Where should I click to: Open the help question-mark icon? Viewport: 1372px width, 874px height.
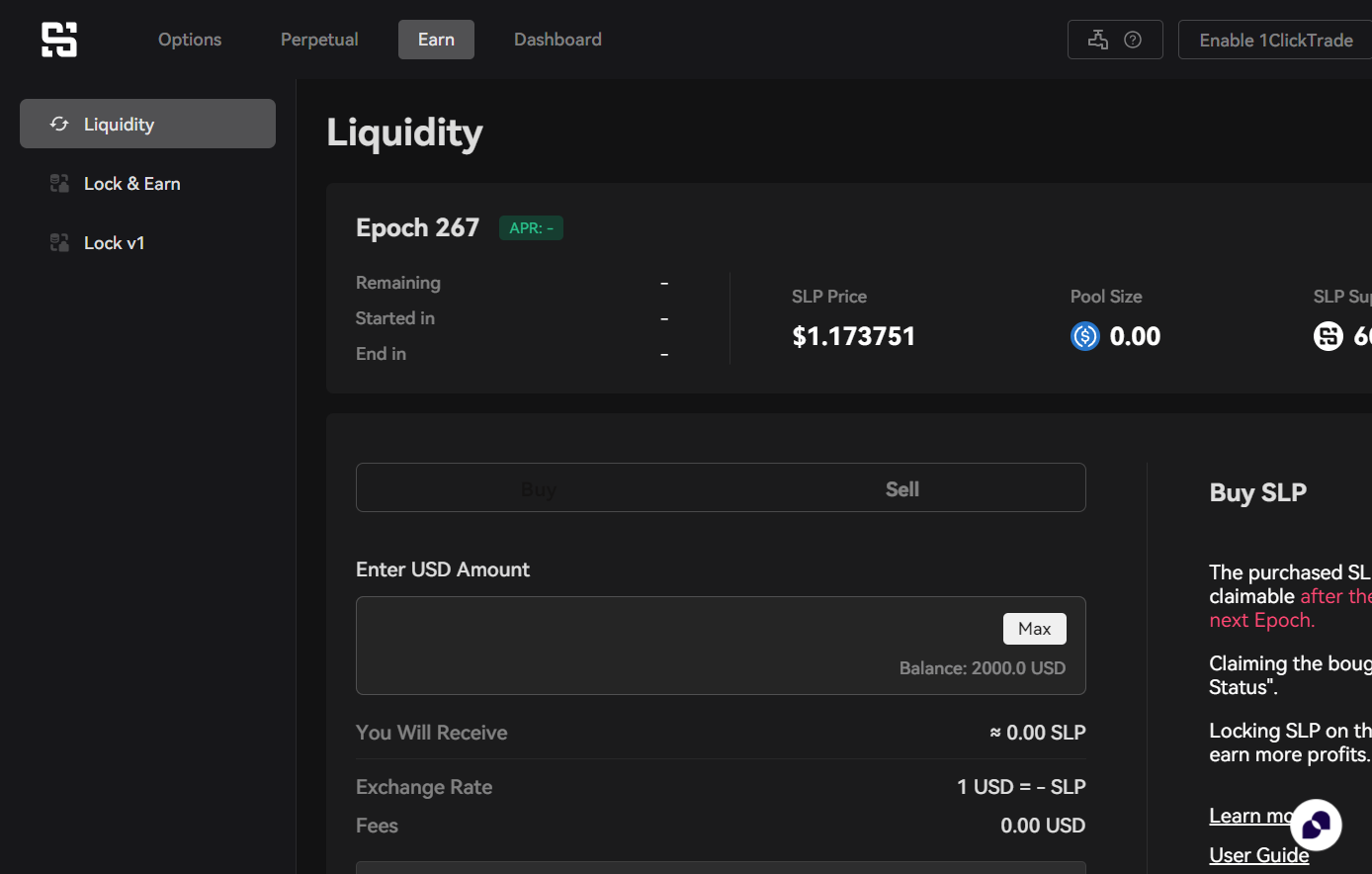click(x=1133, y=40)
